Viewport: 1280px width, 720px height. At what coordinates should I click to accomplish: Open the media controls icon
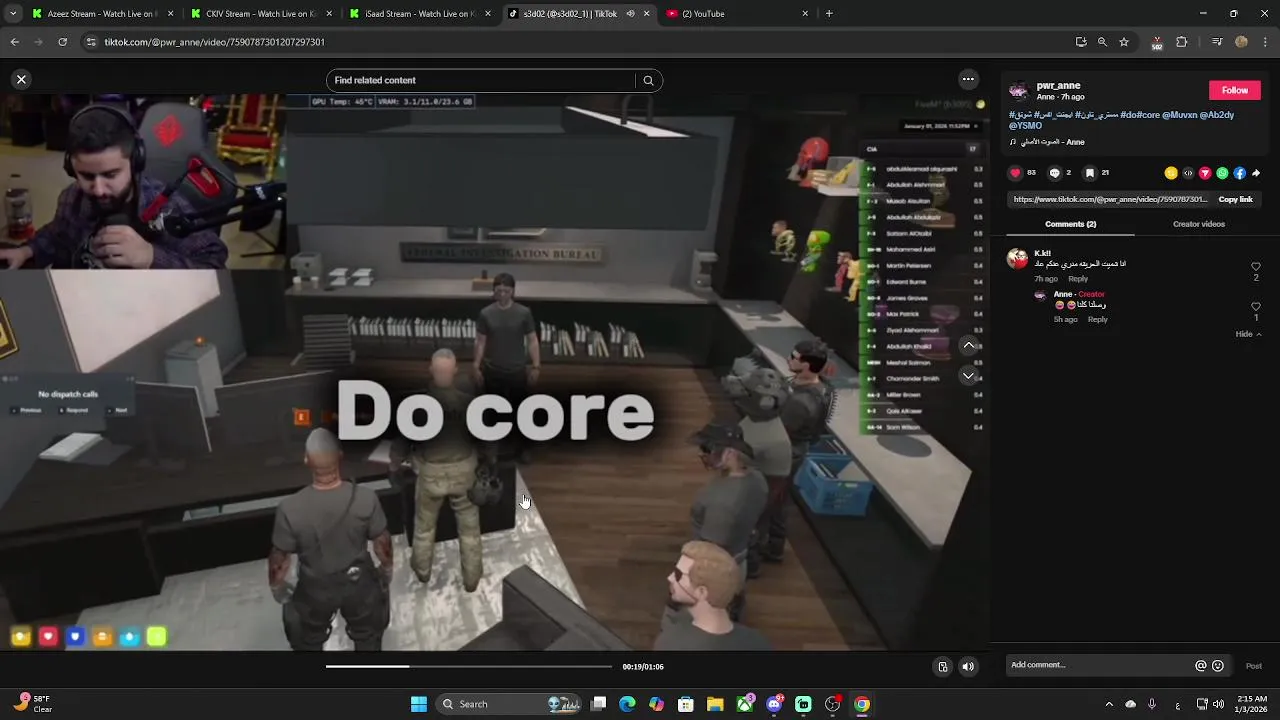pyautogui.click(x=1217, y=42)
